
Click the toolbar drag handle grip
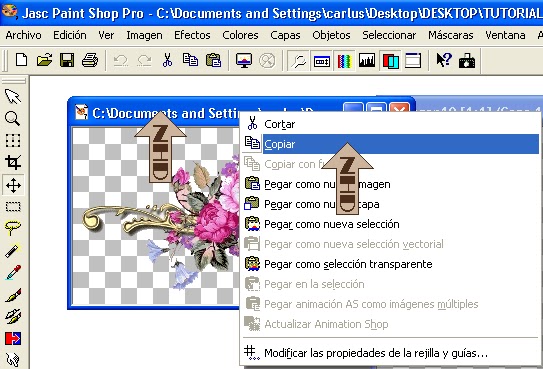click(x=5, y=61)
